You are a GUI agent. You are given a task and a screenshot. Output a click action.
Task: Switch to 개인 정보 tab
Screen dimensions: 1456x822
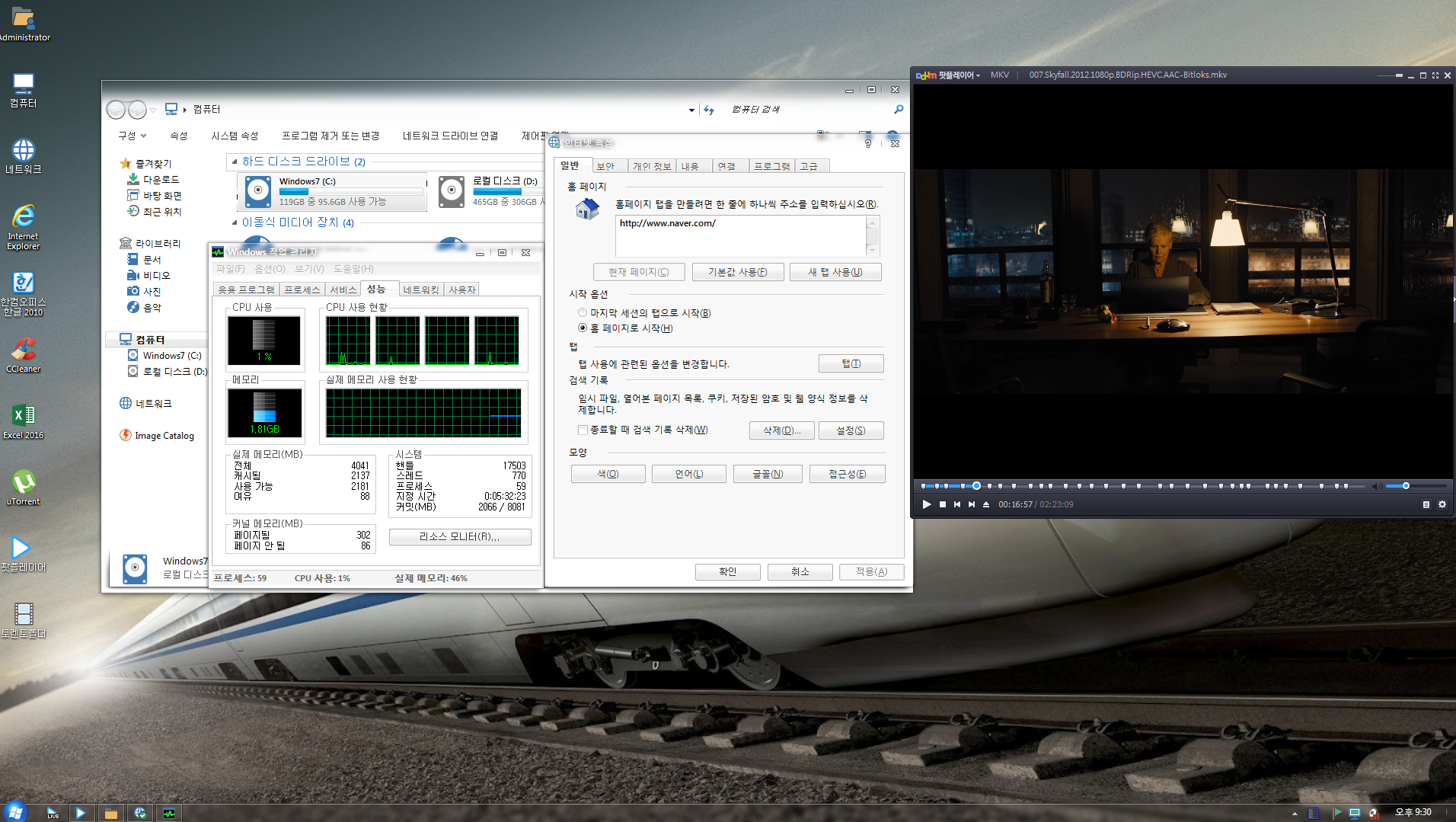(x=652, y=166)
